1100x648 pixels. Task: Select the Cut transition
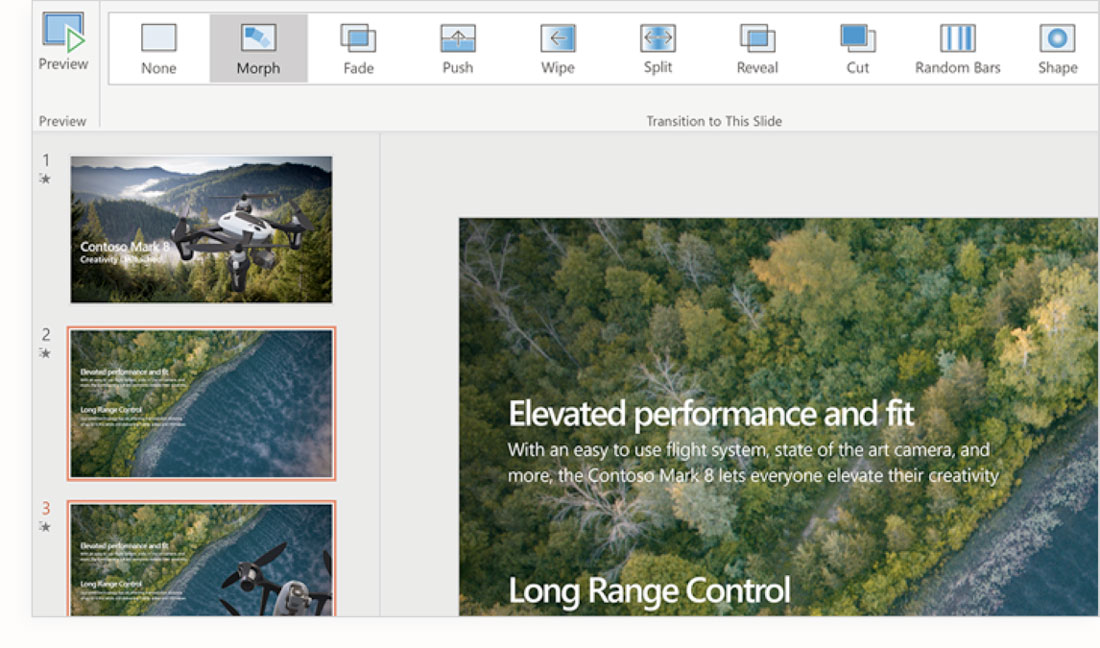tap(857, 48)
